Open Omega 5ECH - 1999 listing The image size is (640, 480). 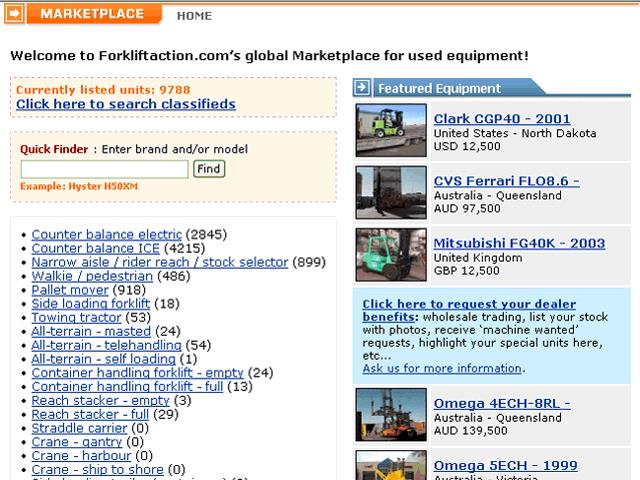point(505,465)
